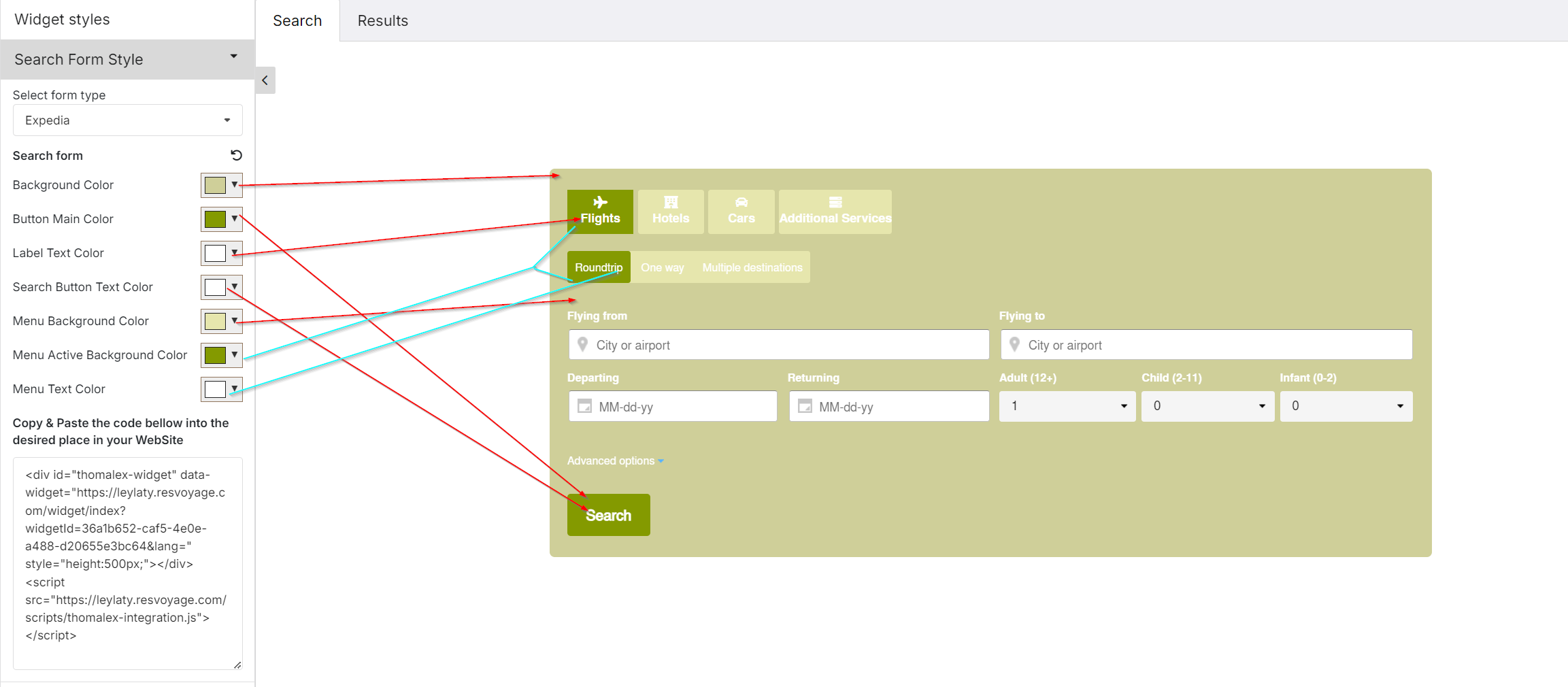Click inside the embed code text area
Screen dimensions: 1568x687
[x=128, y=563]
